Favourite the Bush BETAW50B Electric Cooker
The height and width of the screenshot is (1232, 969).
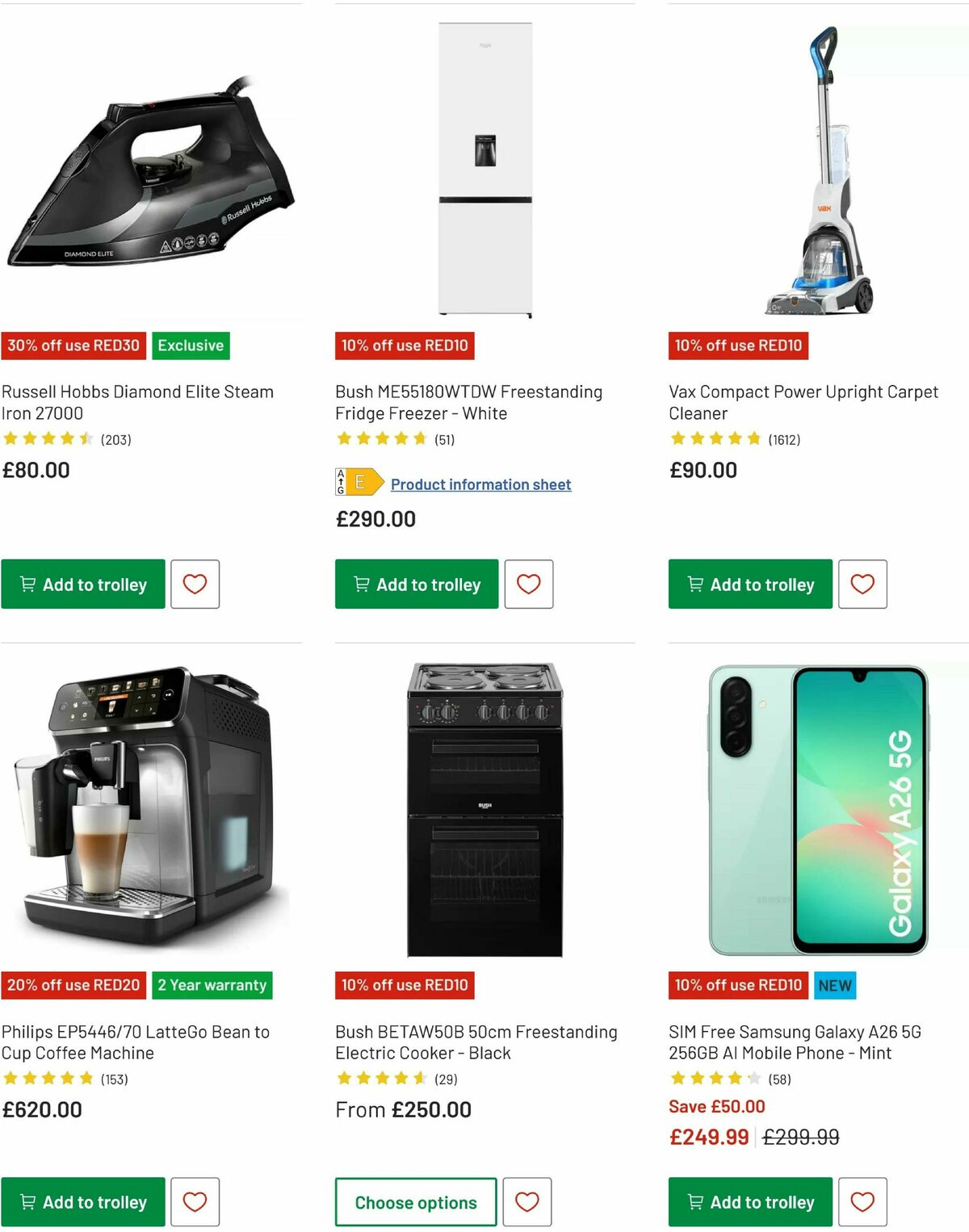529,1201
